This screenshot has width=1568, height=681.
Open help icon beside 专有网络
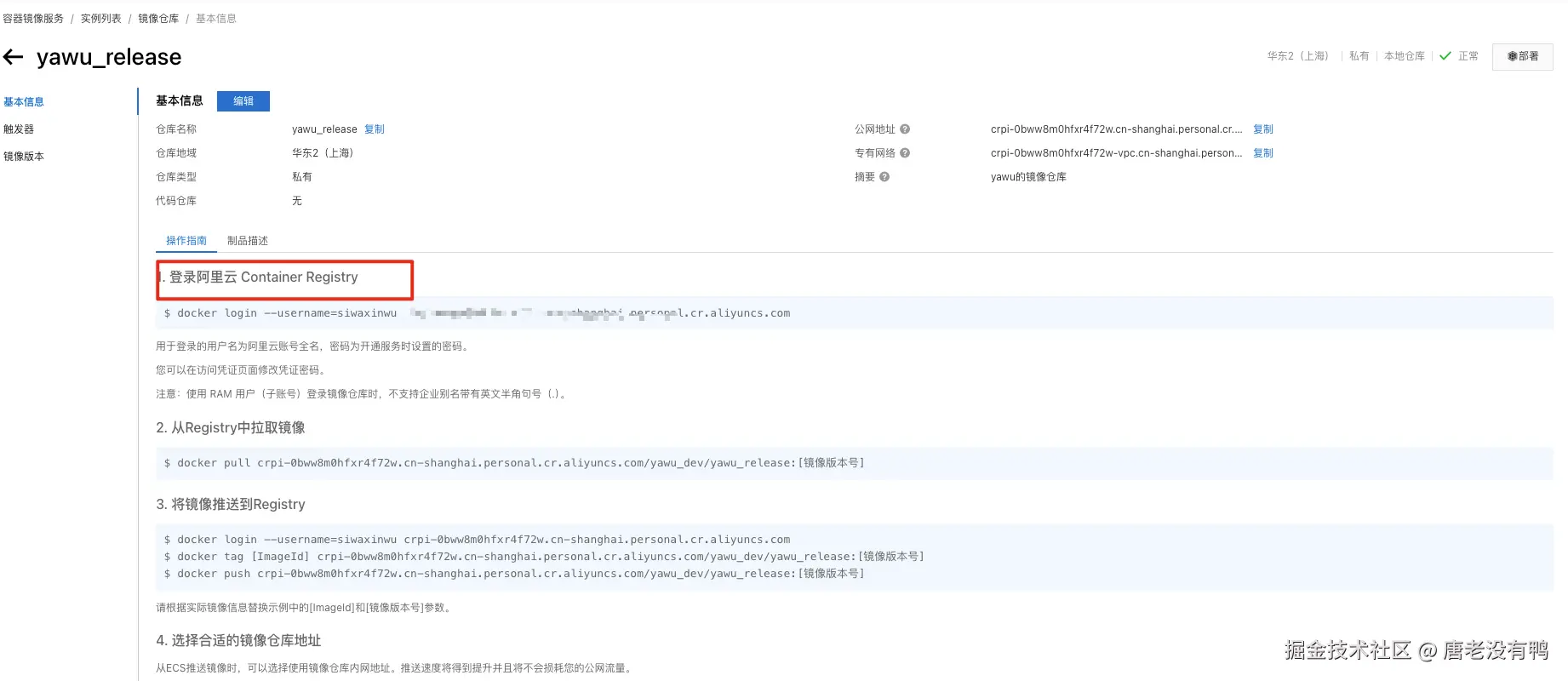[x=905, y=153]
